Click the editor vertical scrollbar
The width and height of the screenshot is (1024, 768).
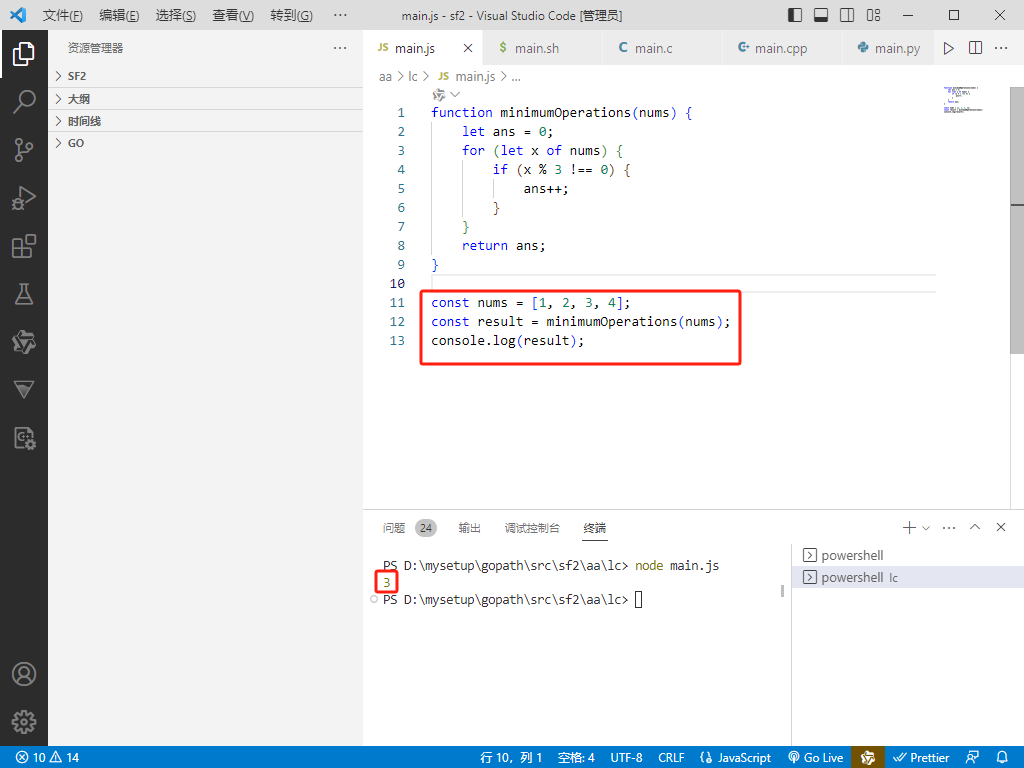[1017, 220]
